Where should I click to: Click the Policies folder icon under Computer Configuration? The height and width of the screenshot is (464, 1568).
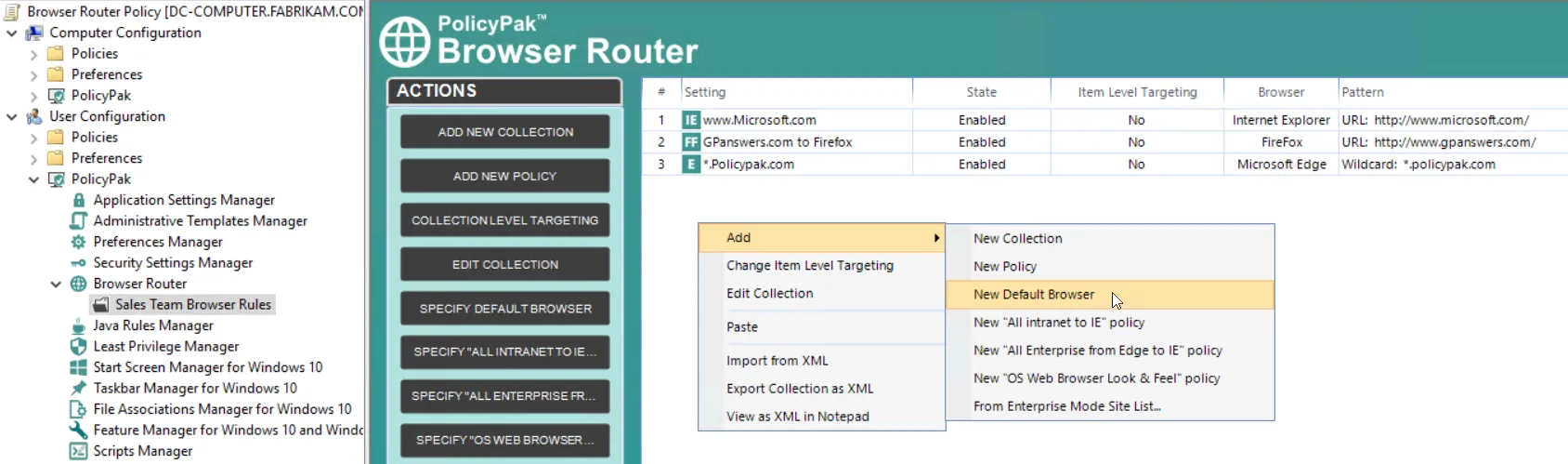(57, 54)
